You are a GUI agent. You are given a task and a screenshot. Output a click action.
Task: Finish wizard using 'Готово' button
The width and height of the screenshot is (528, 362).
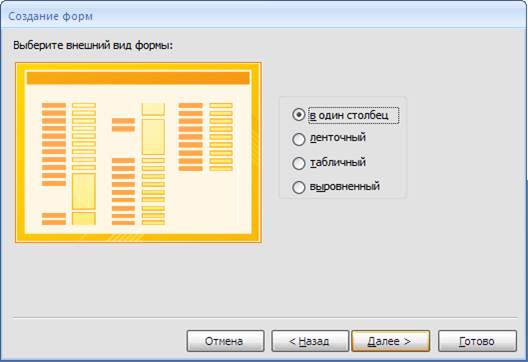click(x=477, y=341)
